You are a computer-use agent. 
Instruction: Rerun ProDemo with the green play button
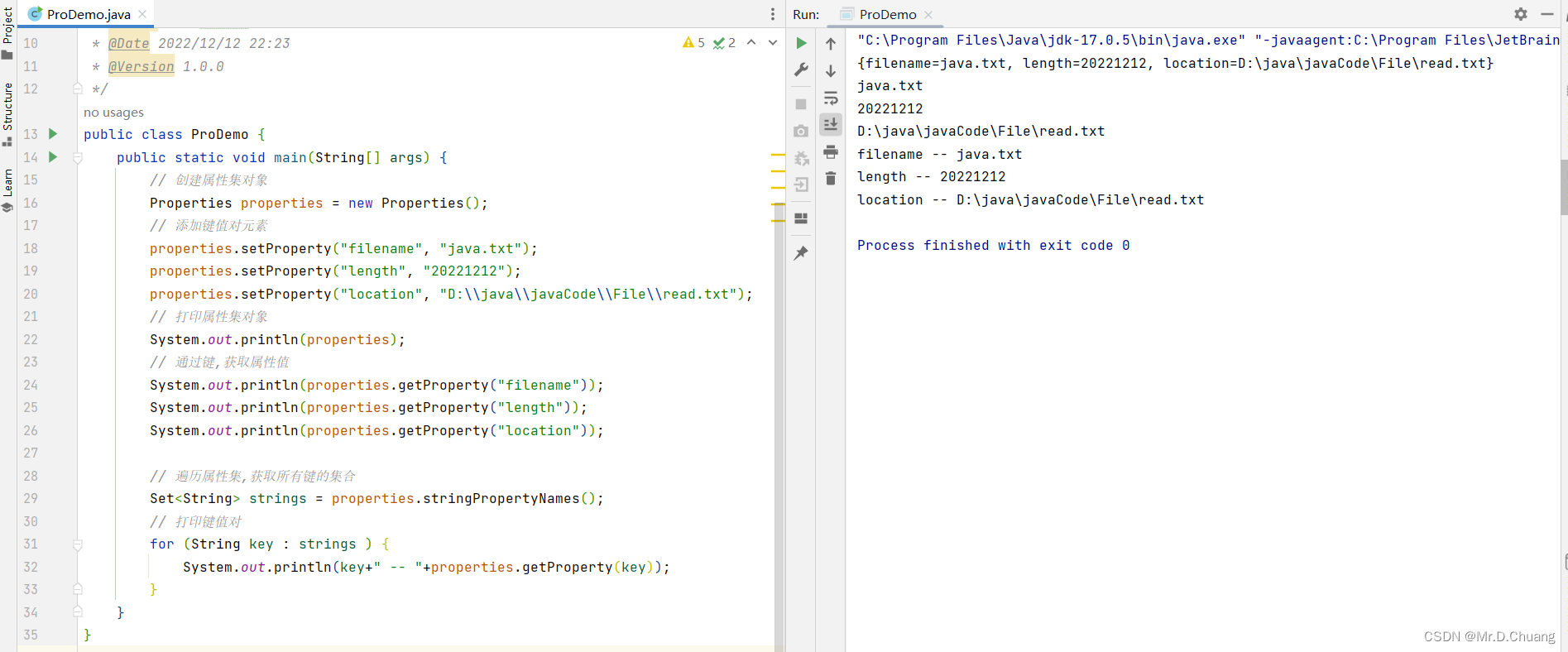tap(801, 43)
